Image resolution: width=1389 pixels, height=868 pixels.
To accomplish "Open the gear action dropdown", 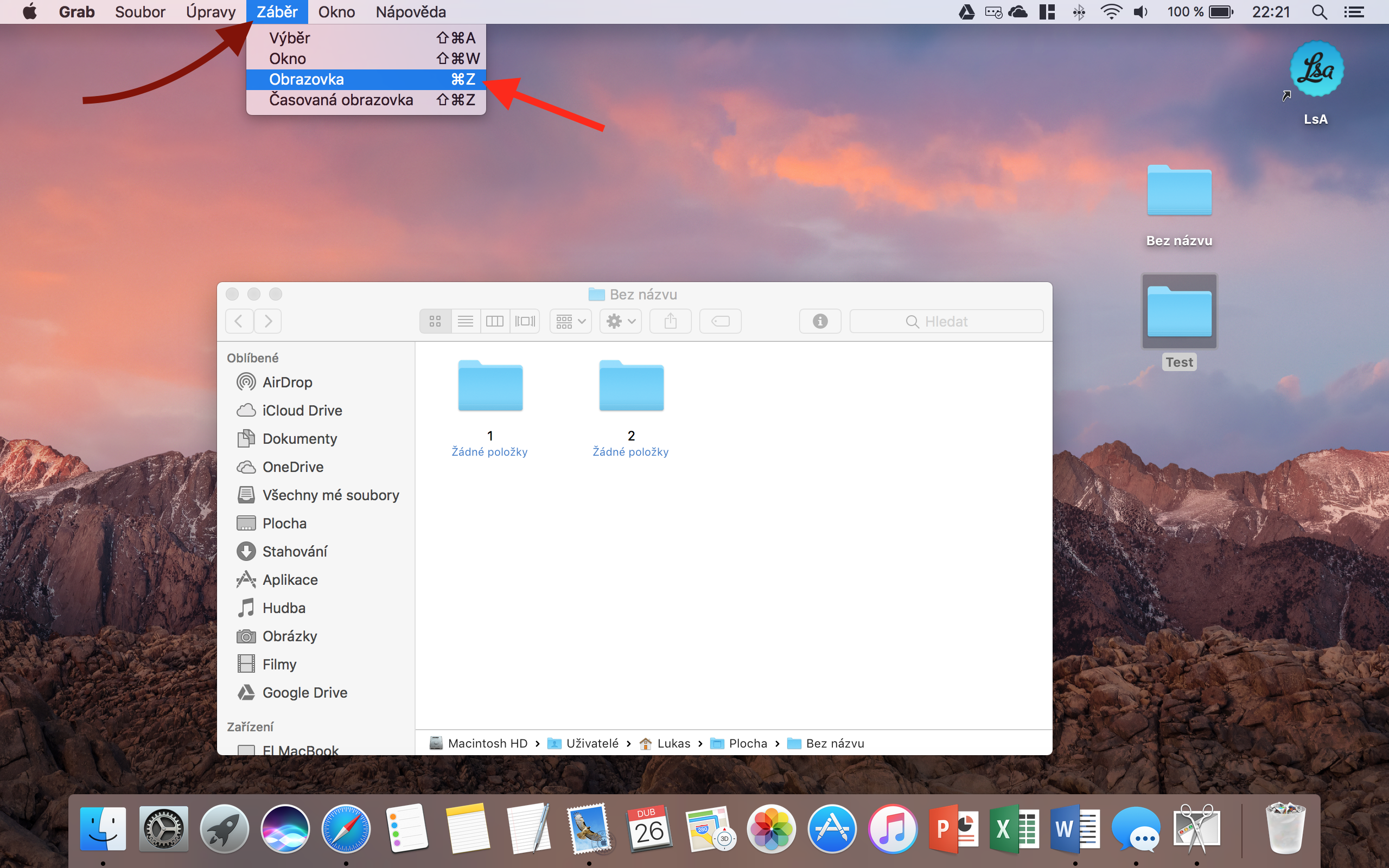I will coord(621,321).
